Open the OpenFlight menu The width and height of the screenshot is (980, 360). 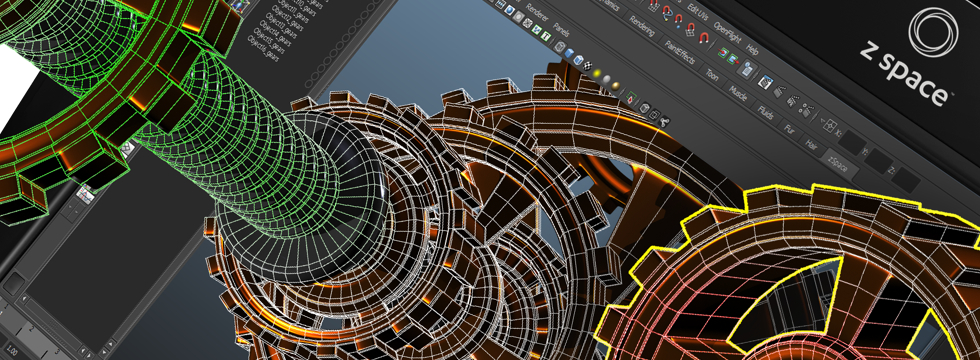click(728, 32)
